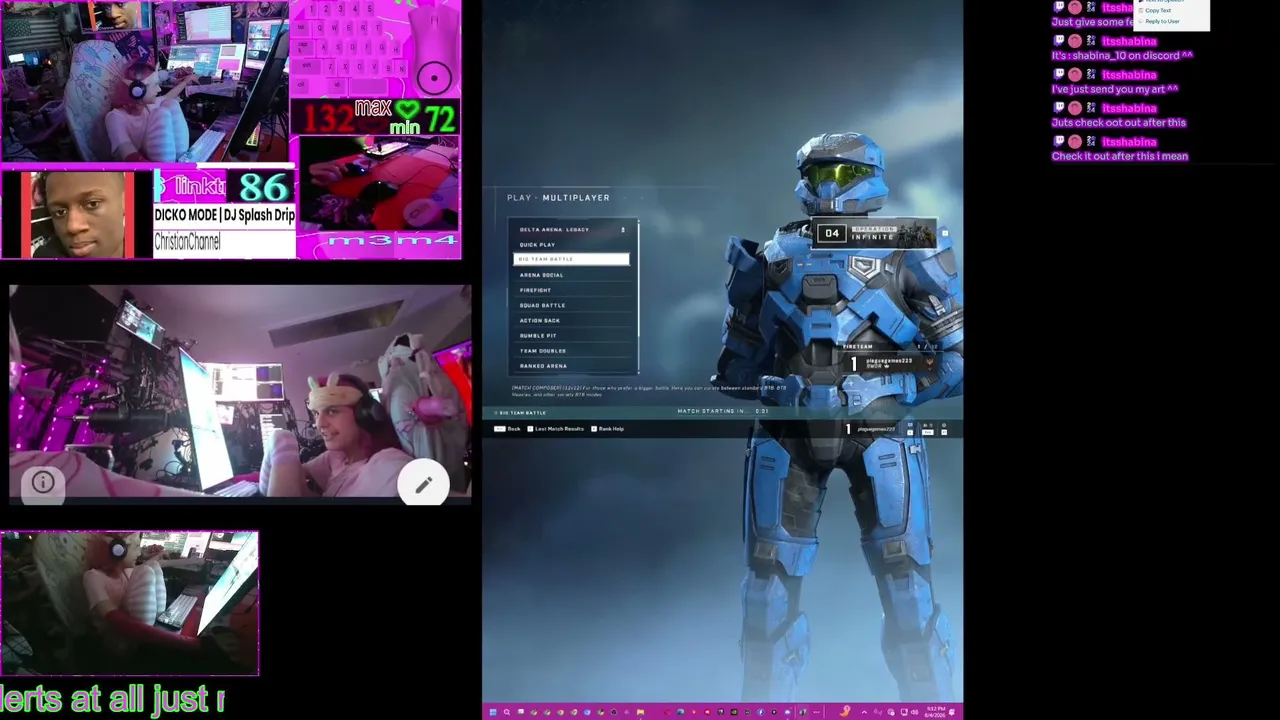This screenshot has height=720, width=1280.
Task: Select plaguegames223 fireteam player card
Action: (x=890, y=363)
